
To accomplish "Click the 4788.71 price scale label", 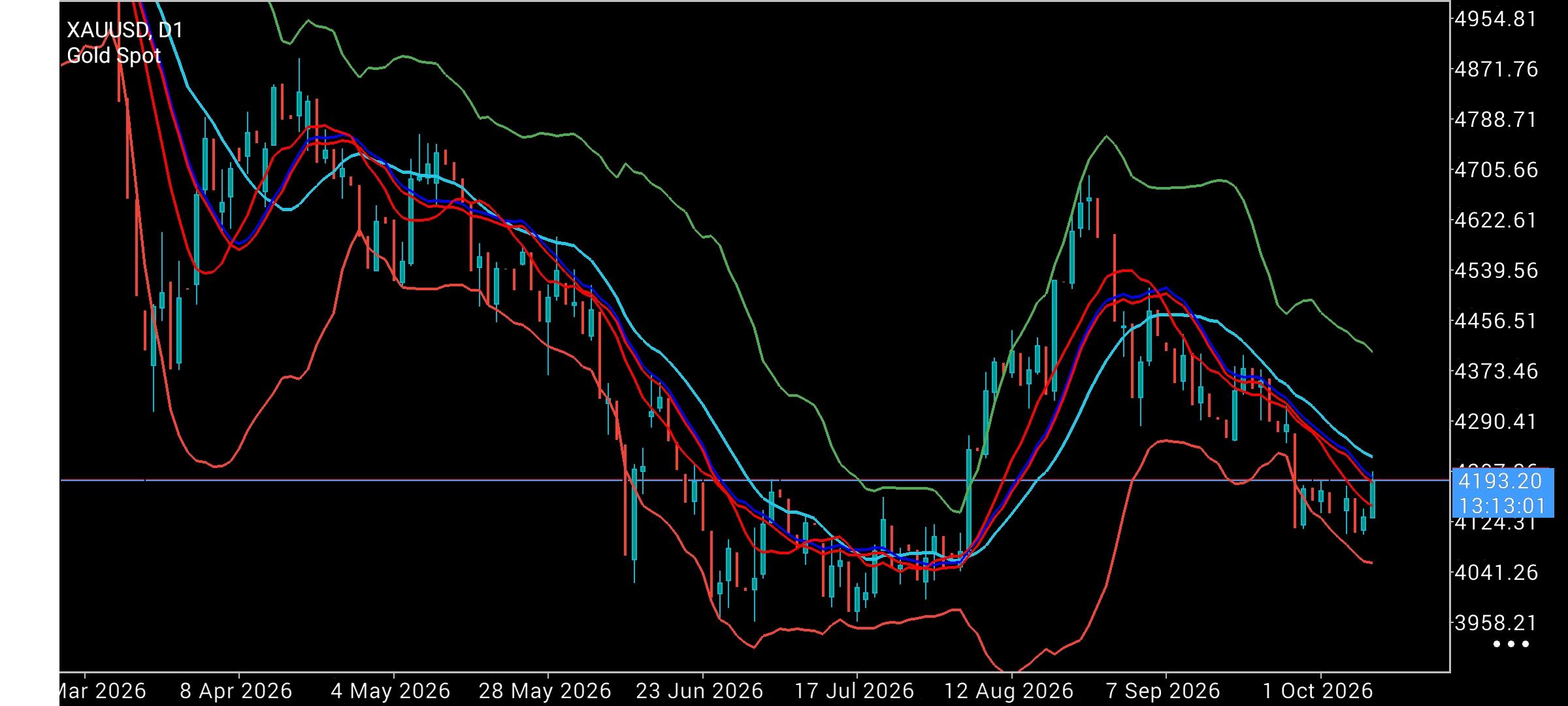I will pos(1496,120).
